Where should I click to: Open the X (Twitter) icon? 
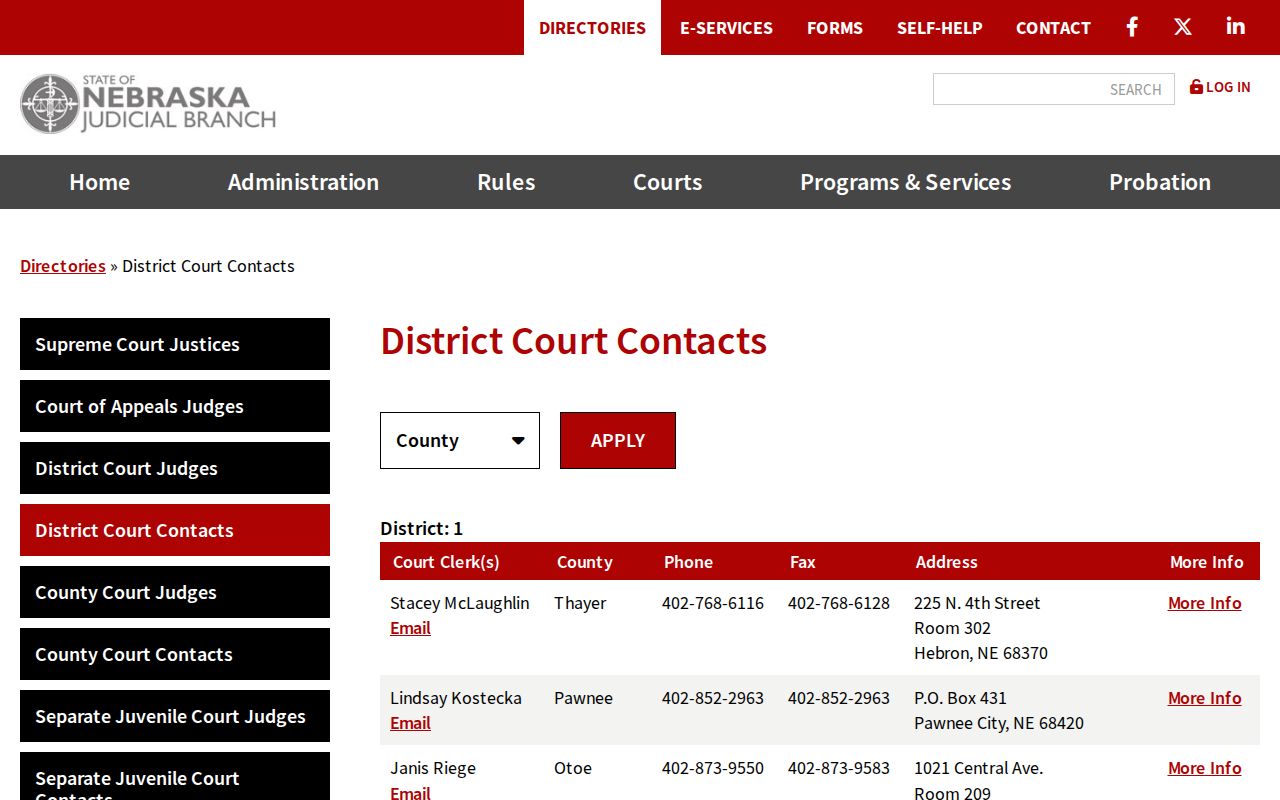pyautogui.click(x=1183, y=27)
